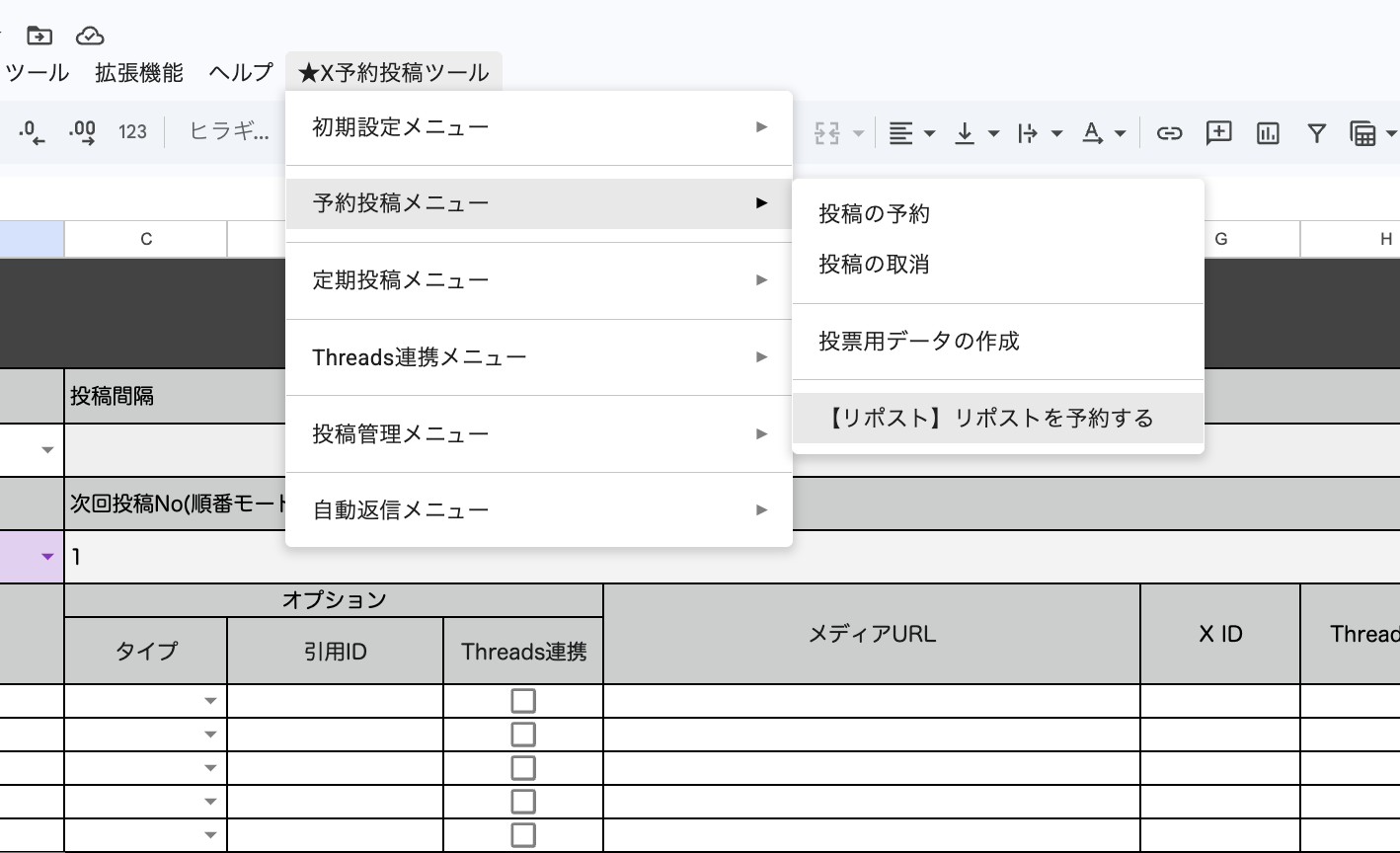Click the 投稿間隔 cell

[176, 397]
